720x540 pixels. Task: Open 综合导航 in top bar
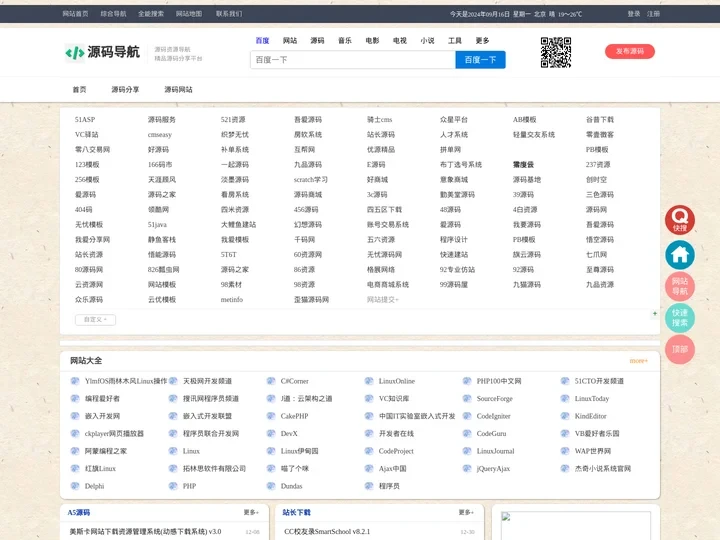click(113, 14)
